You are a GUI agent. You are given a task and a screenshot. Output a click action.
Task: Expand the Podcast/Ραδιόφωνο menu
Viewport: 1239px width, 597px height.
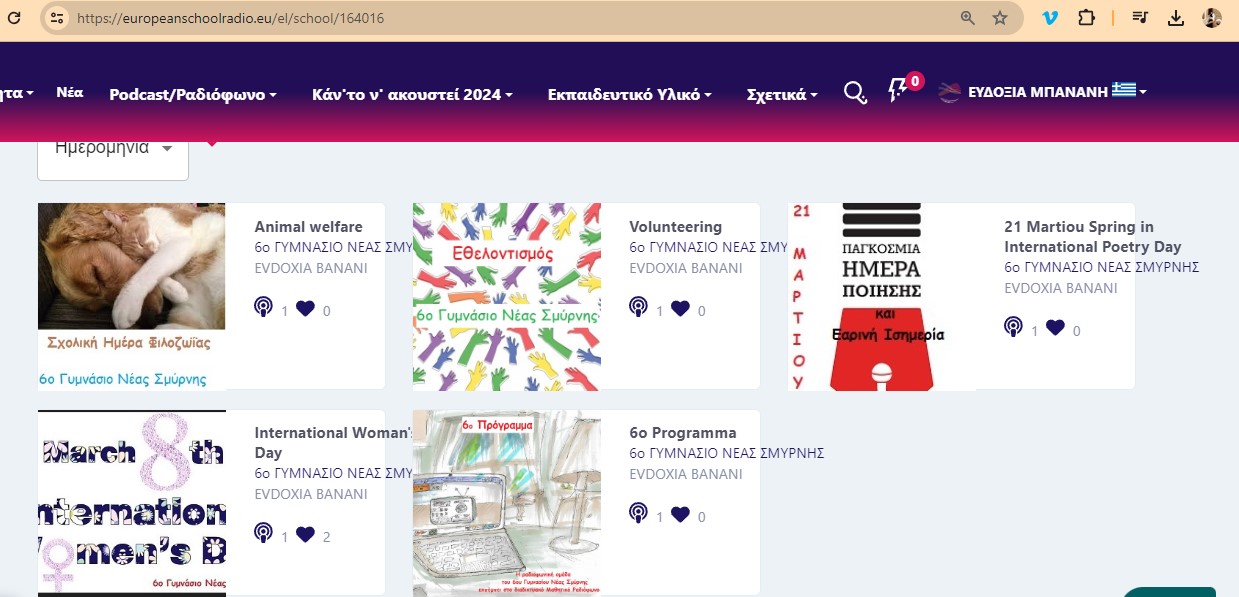click(193, 94)
